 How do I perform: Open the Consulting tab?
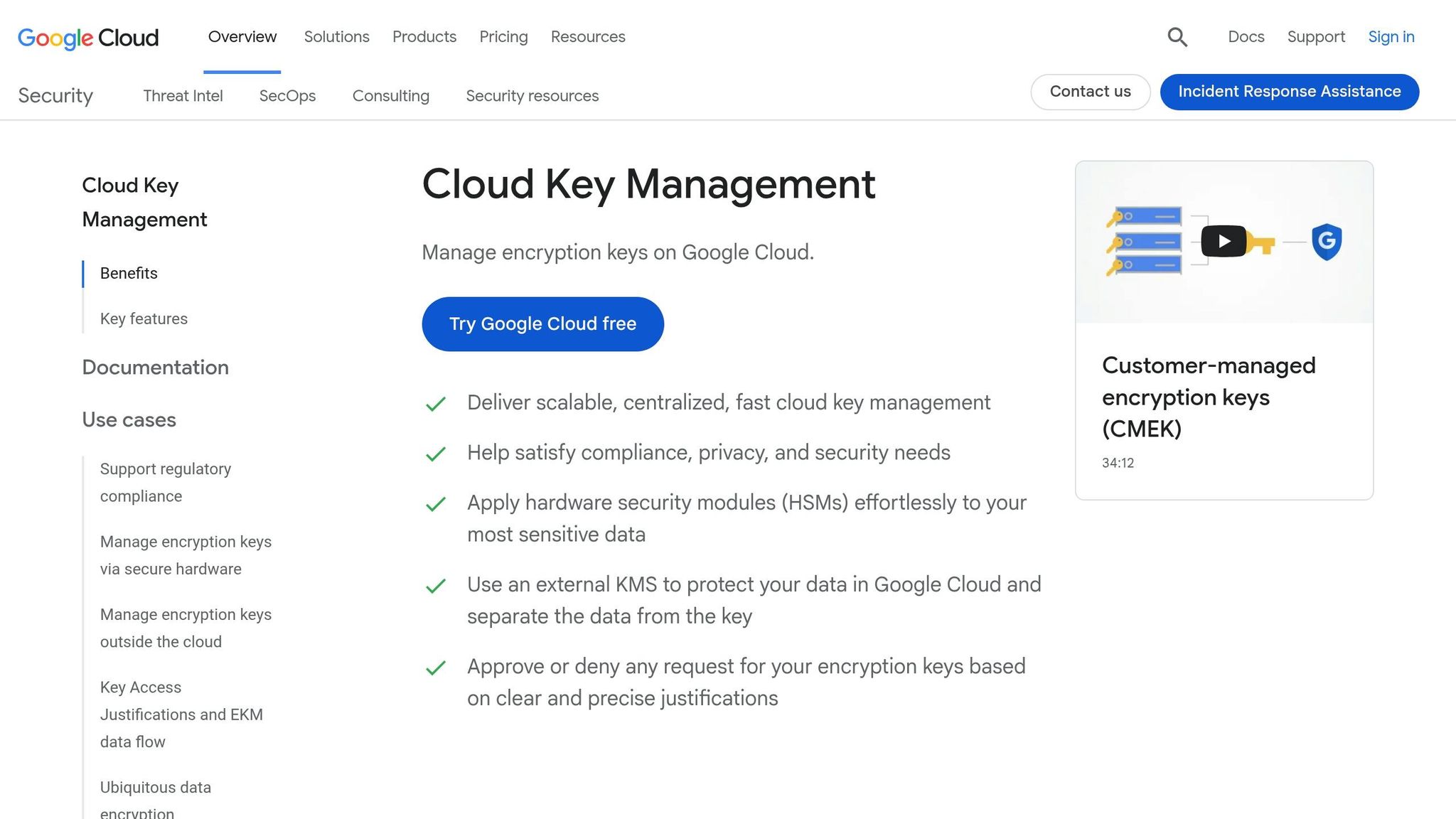[391, 96]
